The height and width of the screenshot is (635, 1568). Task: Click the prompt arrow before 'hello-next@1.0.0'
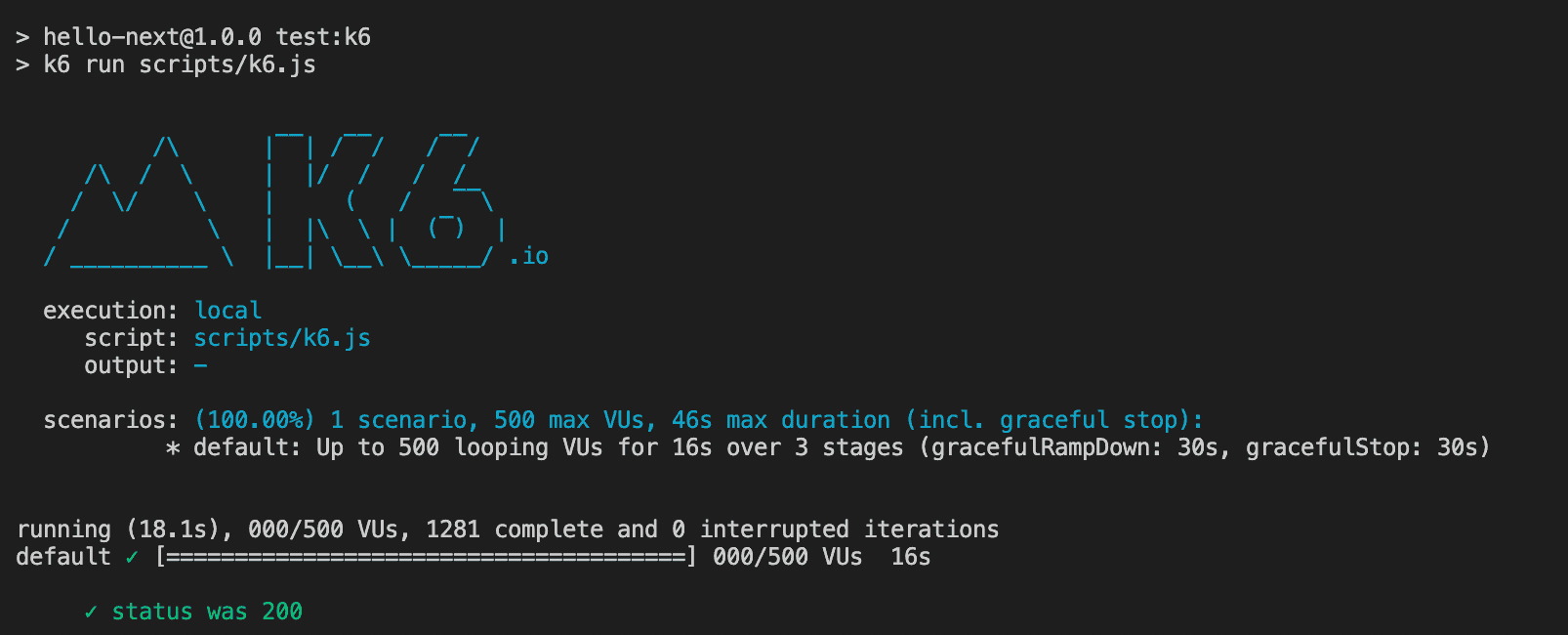22,38
